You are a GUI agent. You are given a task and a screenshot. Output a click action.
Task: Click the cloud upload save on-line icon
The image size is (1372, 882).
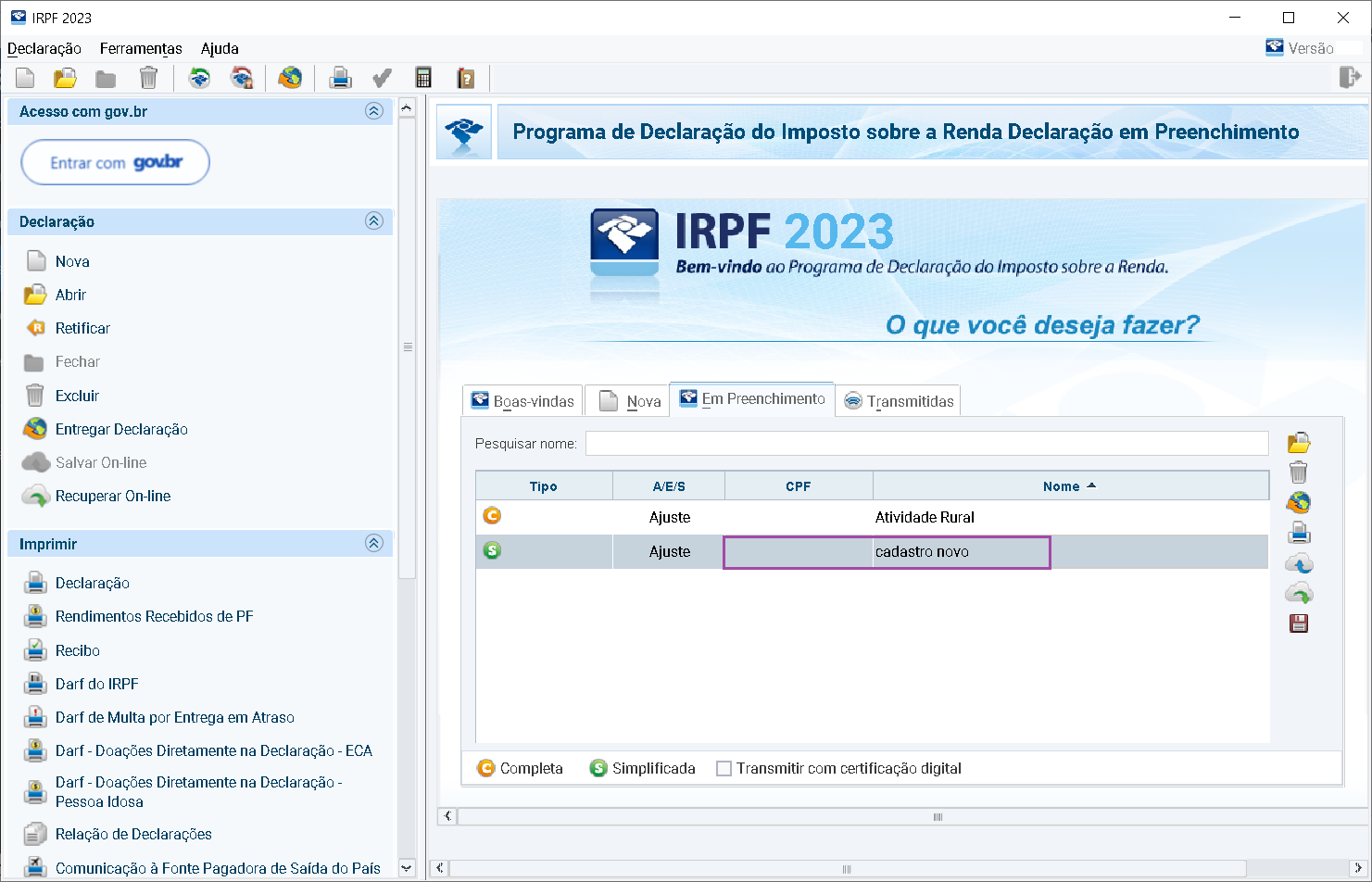click(1299, 563)
